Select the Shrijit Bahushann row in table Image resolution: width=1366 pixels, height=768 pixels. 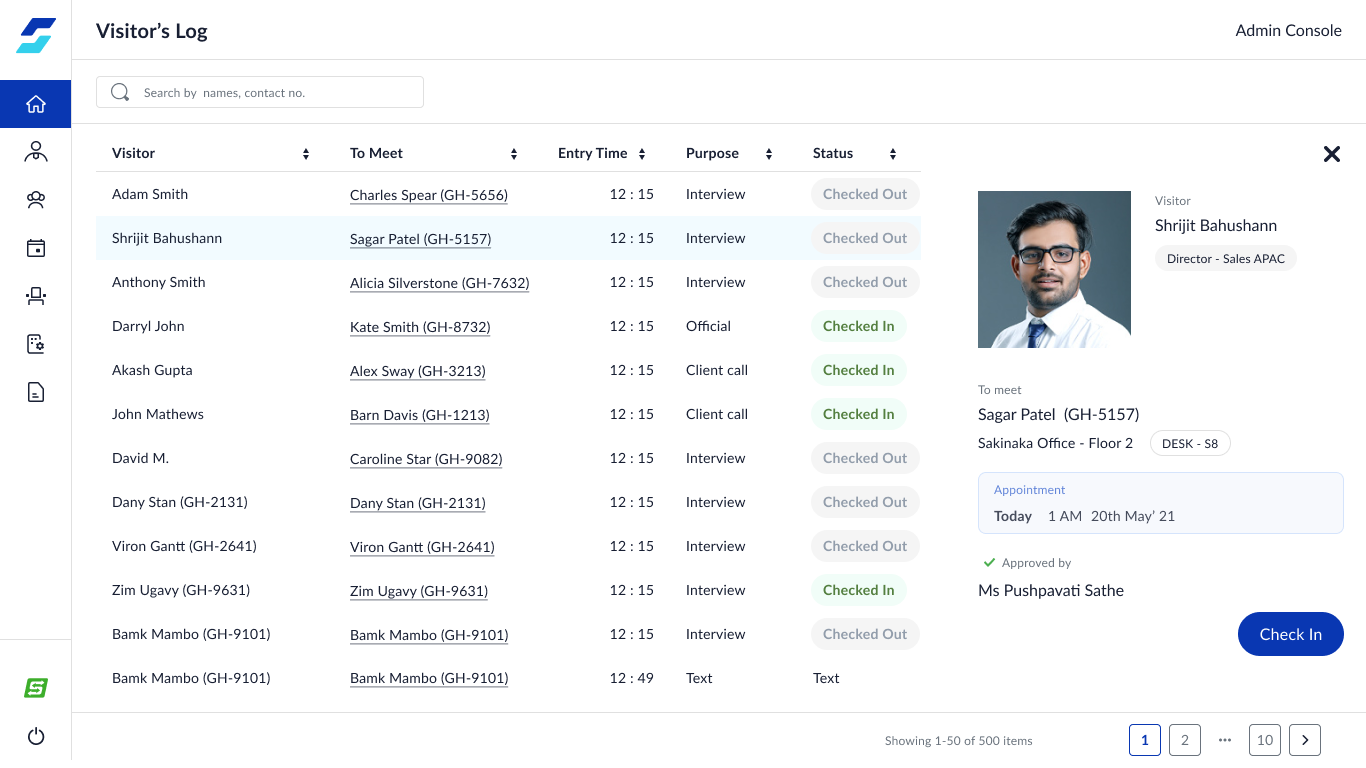(x=508, y=238)
